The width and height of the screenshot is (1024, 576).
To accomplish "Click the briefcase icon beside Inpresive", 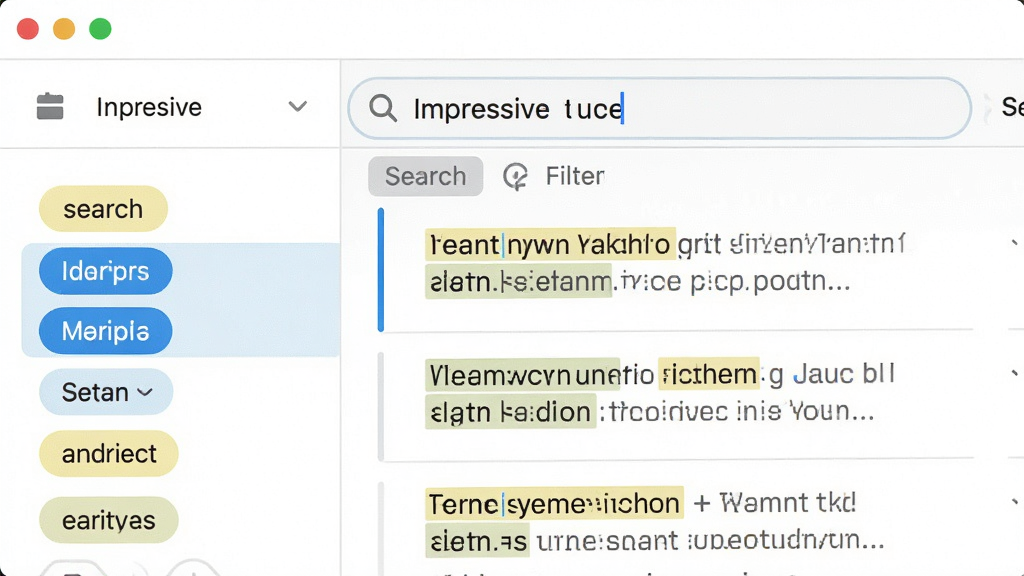I will point(50,106).
